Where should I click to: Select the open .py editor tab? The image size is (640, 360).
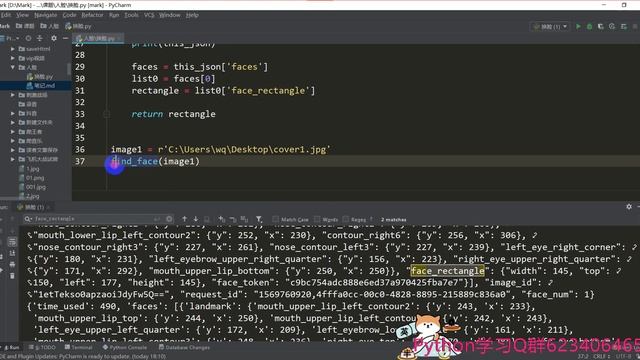[x=98, y=38]
